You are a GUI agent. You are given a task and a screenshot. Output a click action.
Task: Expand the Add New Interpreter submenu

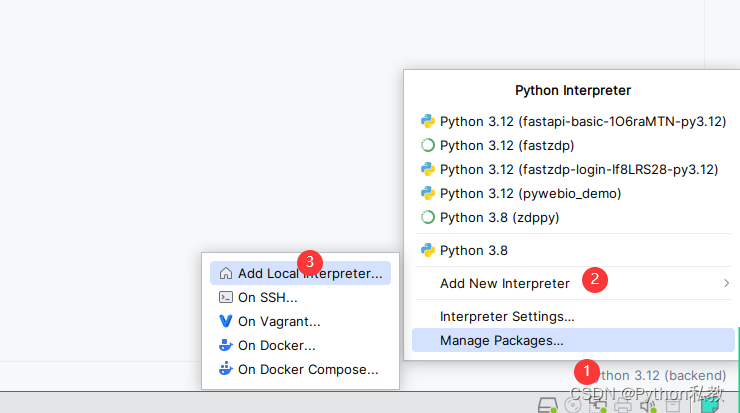point(573,283)
